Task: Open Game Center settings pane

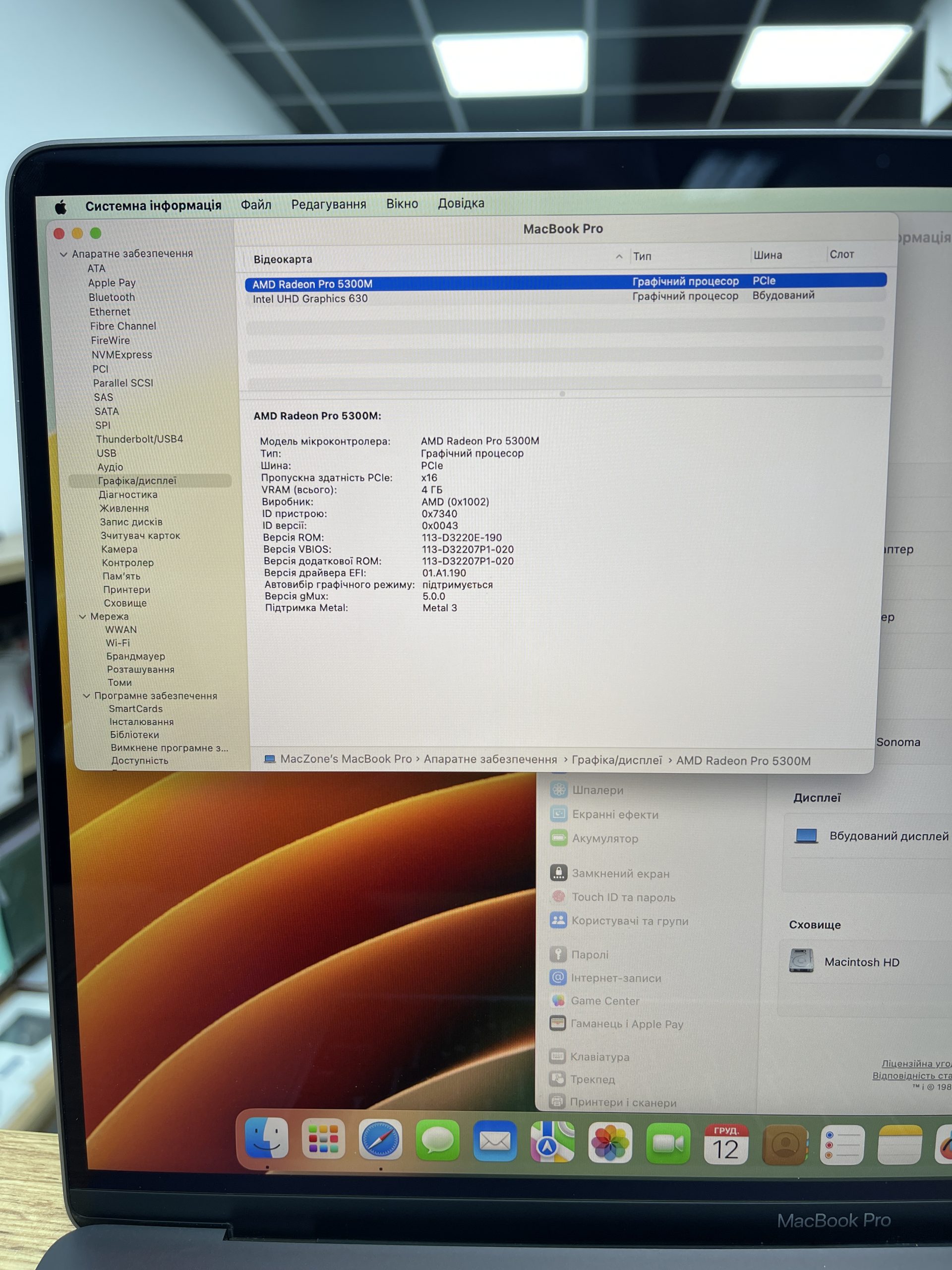Action: pyautogui.click(x=604, y=1001)
